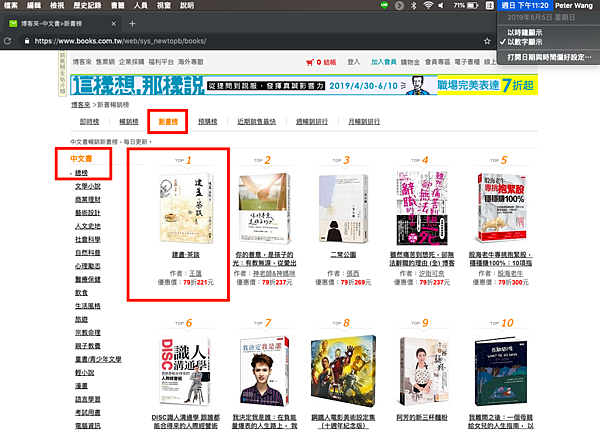This screenshot has width=600, height=432.
Task: Click the 阿芳的新三杯麵粉 title link
Action: 422,417
